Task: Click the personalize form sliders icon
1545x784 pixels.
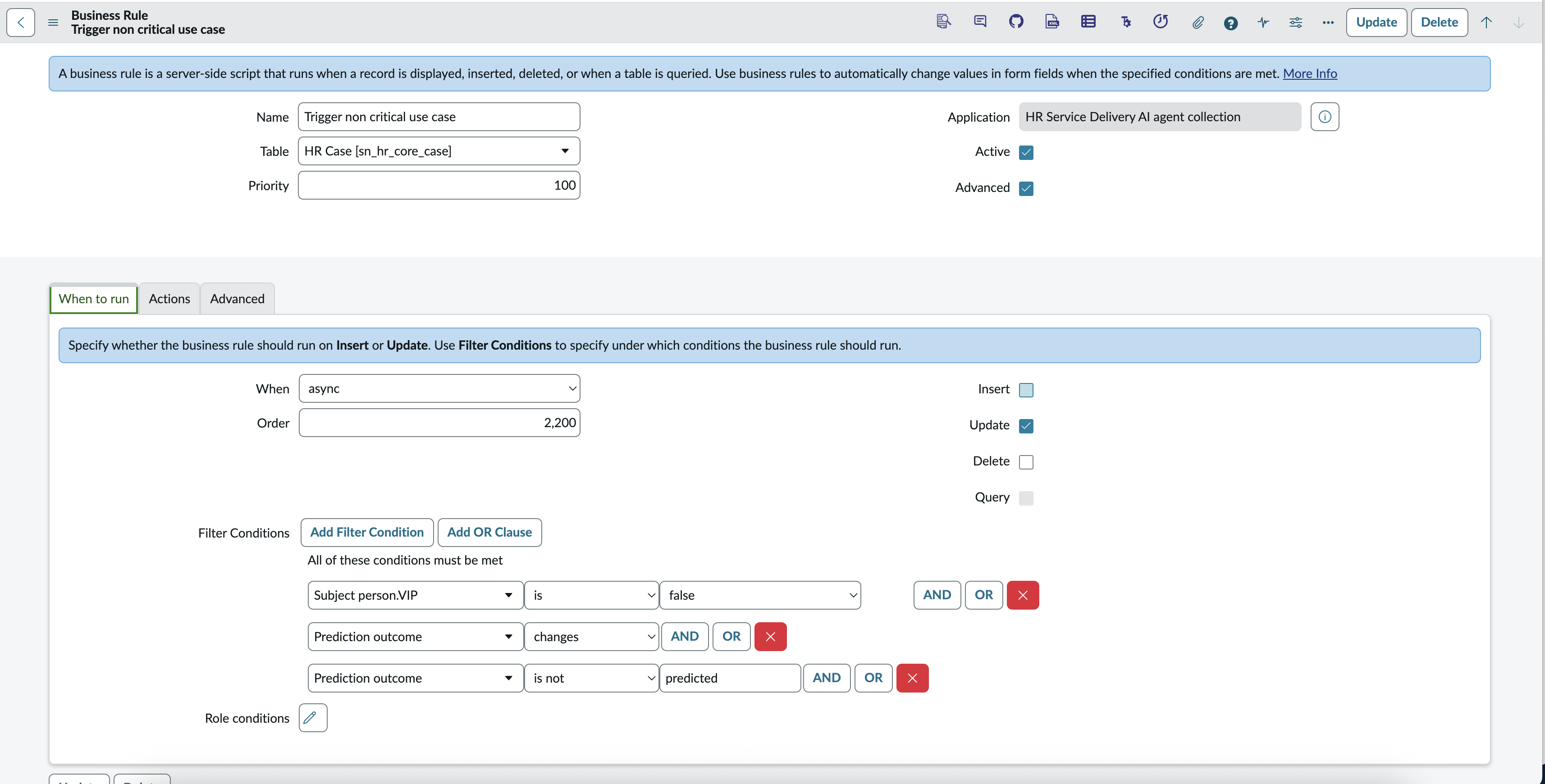Action: (1295, 22)
